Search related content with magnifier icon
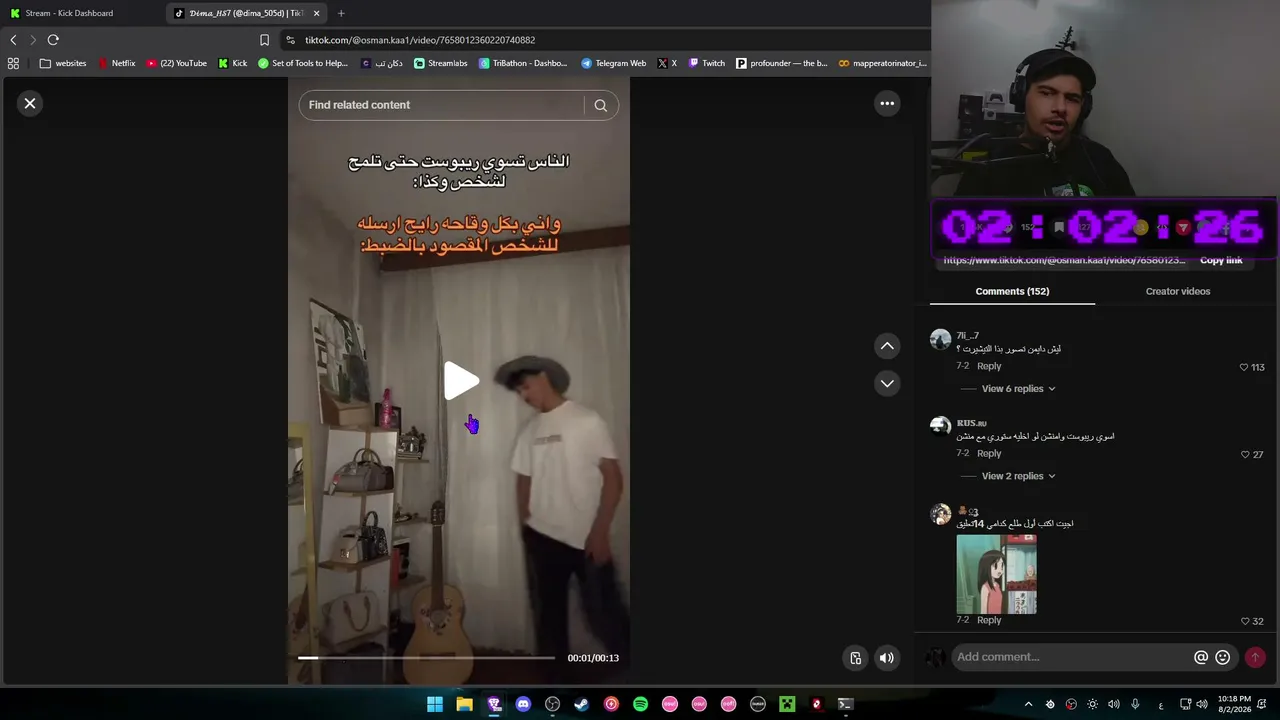This screenshot has width=1280, height=720. [600, 105]
